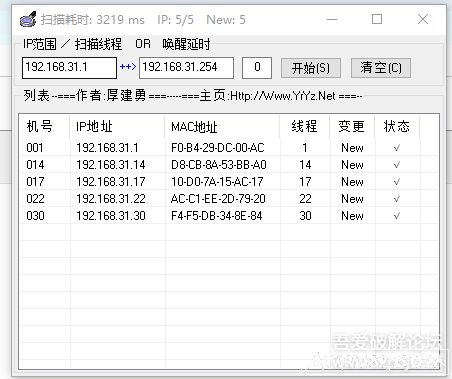Sort by the MAC地址 column header
Screen dimensions: 452x379
tap(222, 127)
